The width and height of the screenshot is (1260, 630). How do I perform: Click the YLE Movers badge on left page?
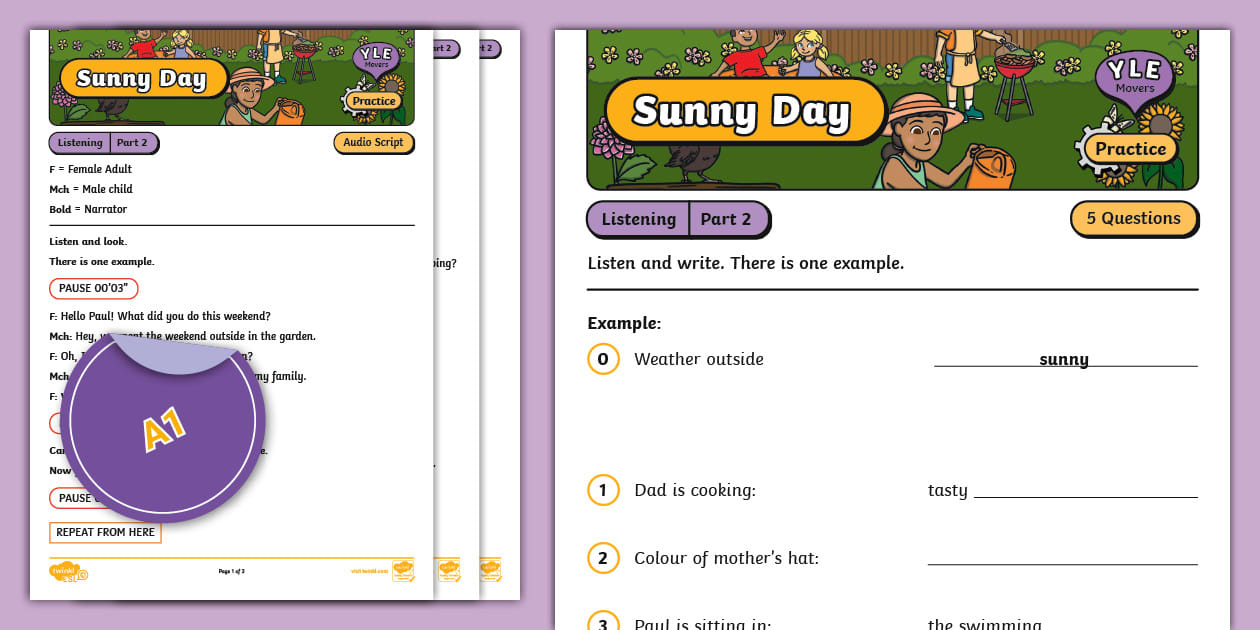tap(377, 58)
